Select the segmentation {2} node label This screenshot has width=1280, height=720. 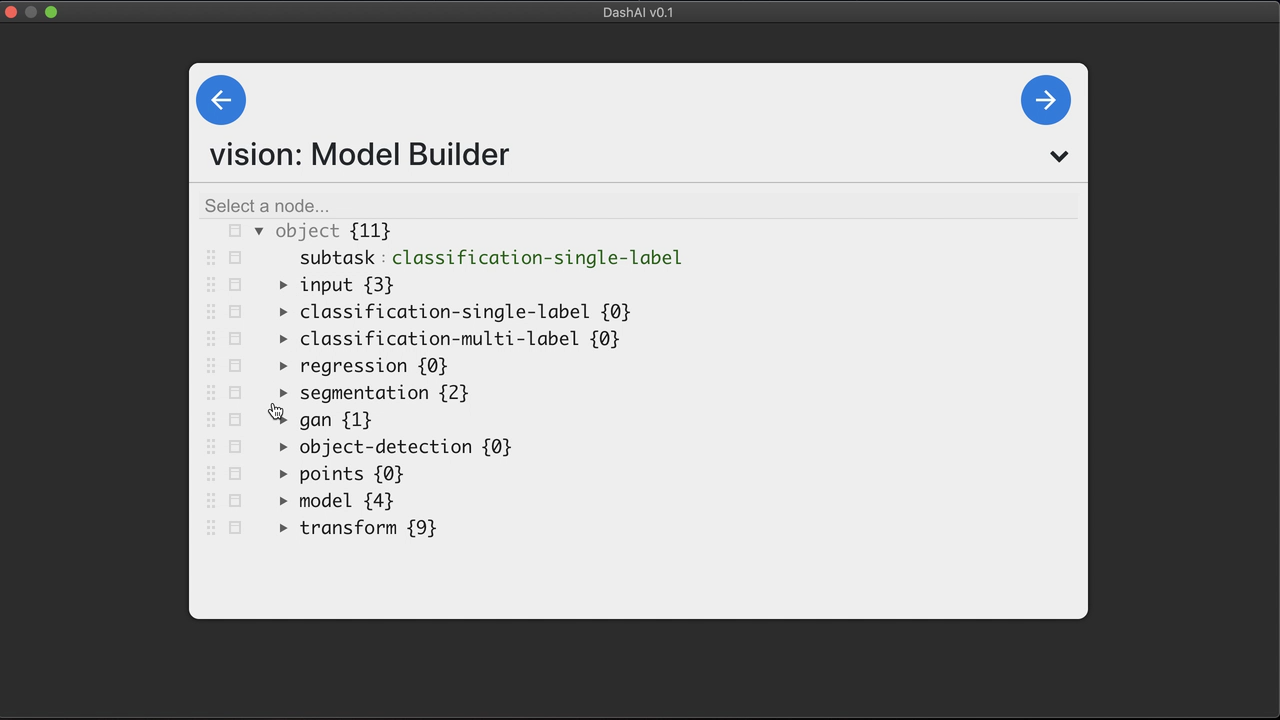click(384, 393)
